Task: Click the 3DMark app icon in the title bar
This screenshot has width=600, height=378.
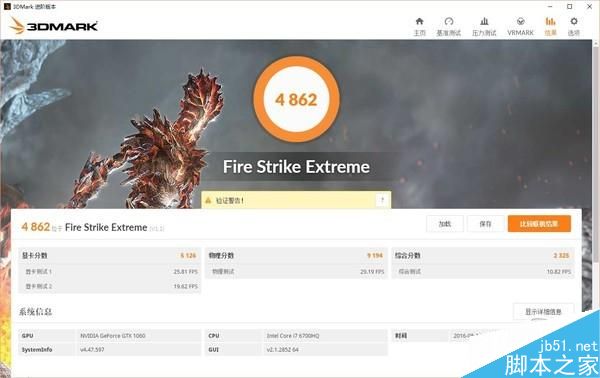Action: click(7, 7)
